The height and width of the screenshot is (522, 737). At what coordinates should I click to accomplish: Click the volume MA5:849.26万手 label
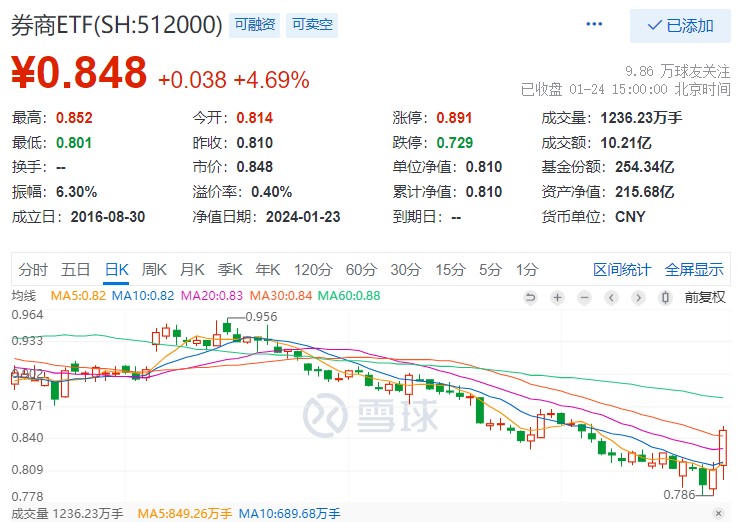click(x=185, y=514)
